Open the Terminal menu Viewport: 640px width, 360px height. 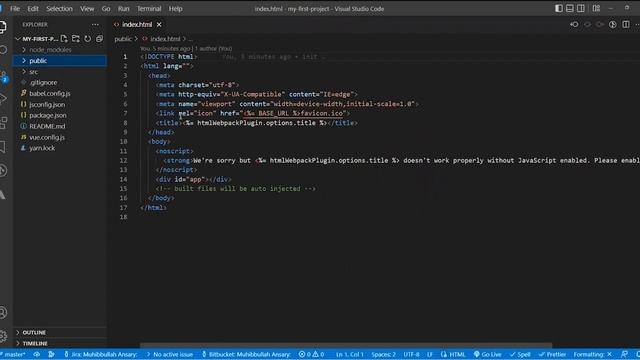pos(149,9)
